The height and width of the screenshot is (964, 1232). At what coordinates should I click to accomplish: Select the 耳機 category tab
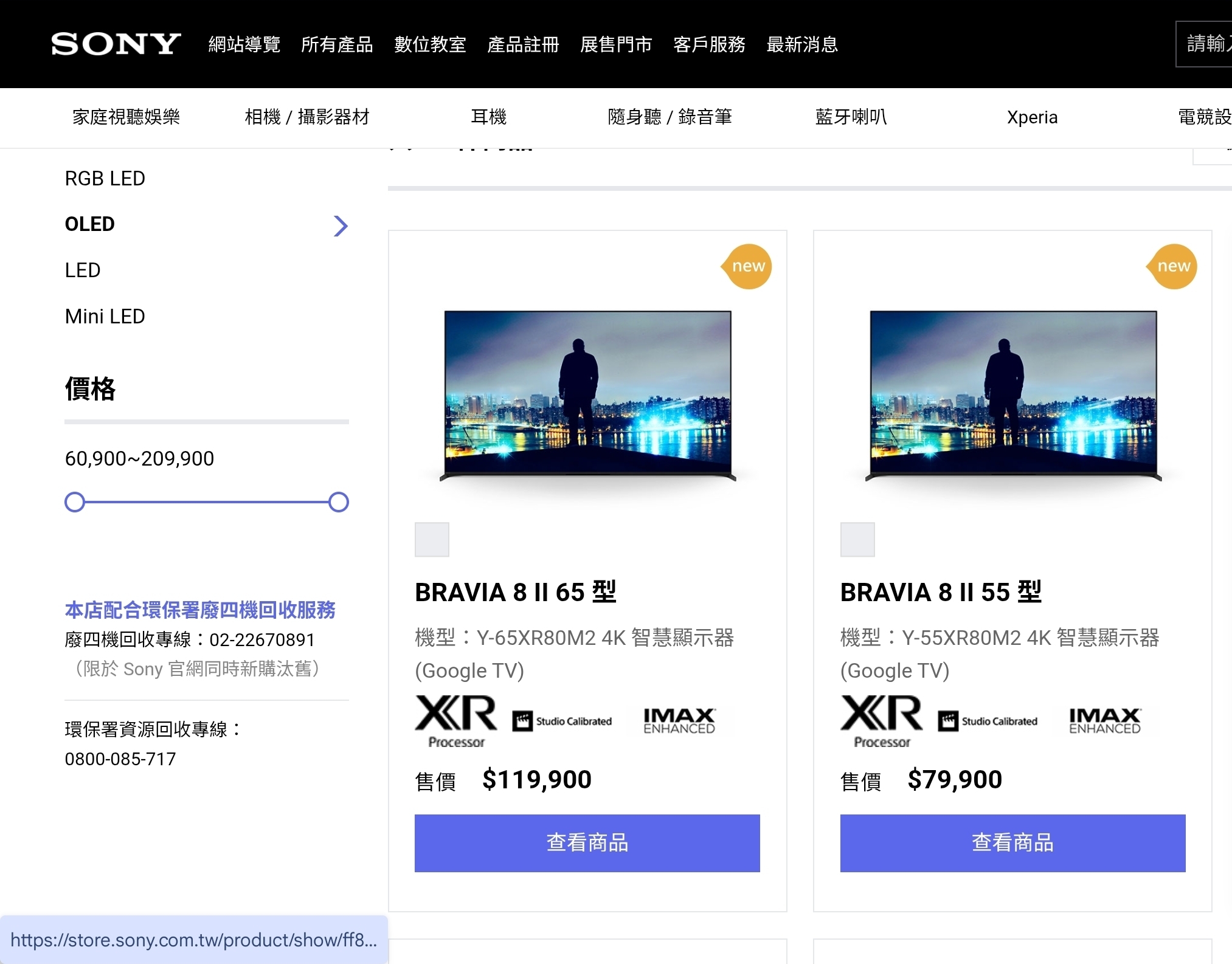(x=489, y=117)
